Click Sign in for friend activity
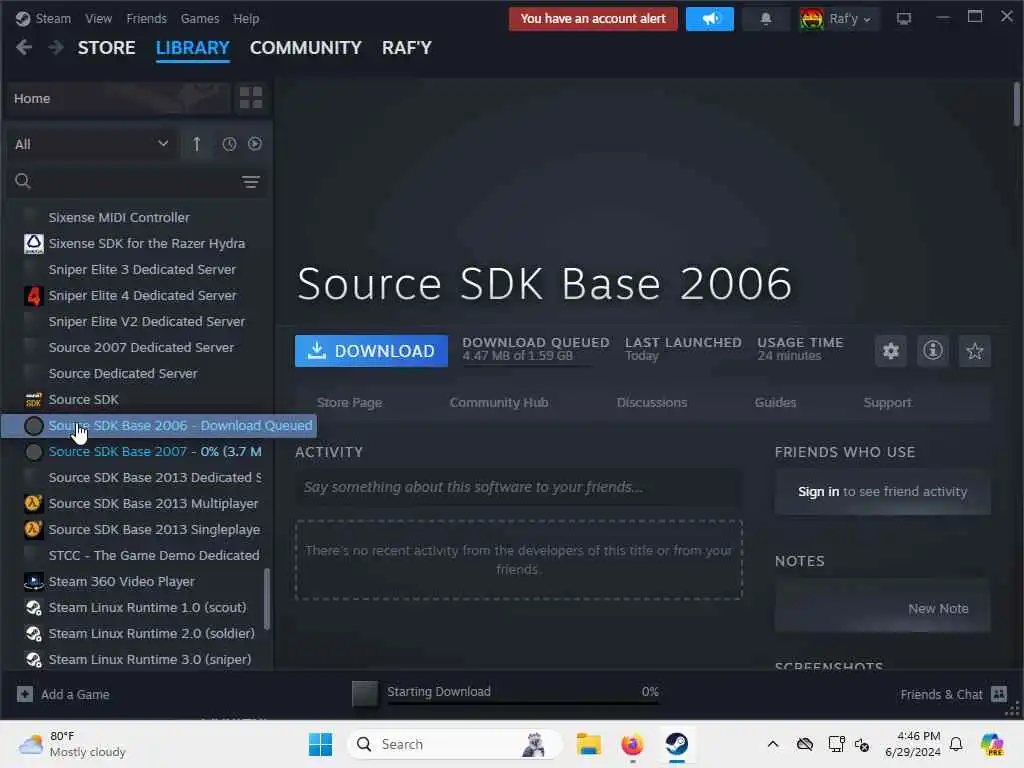 pos(818,492)
